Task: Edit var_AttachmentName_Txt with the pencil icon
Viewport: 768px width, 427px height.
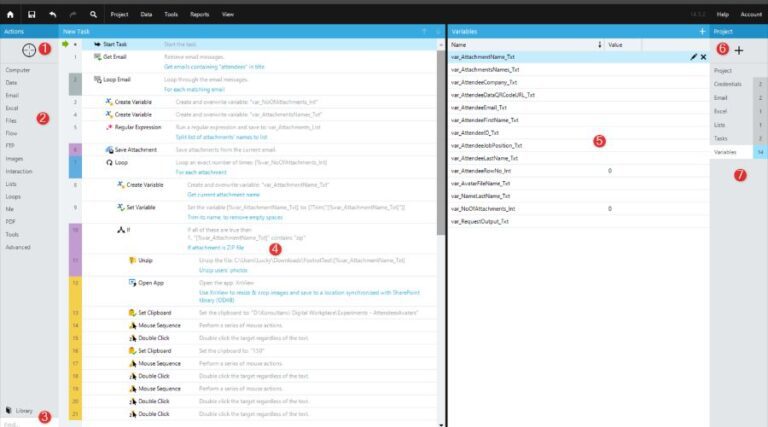Action: click(693, 57)
